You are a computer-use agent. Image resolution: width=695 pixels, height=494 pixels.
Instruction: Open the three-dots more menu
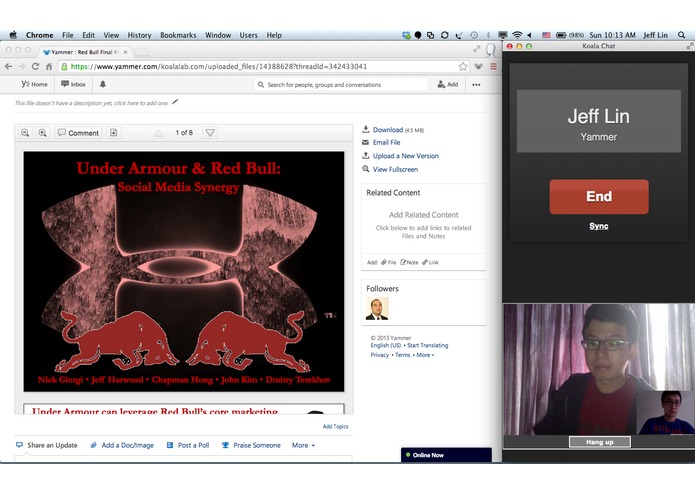pyautogui.click(x=476, y=85)
